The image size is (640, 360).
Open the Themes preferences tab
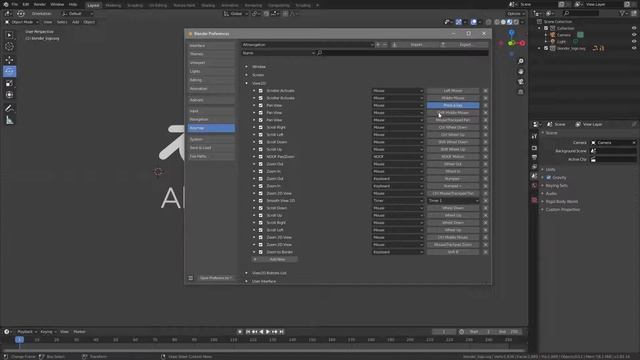(x=211, y=54)
